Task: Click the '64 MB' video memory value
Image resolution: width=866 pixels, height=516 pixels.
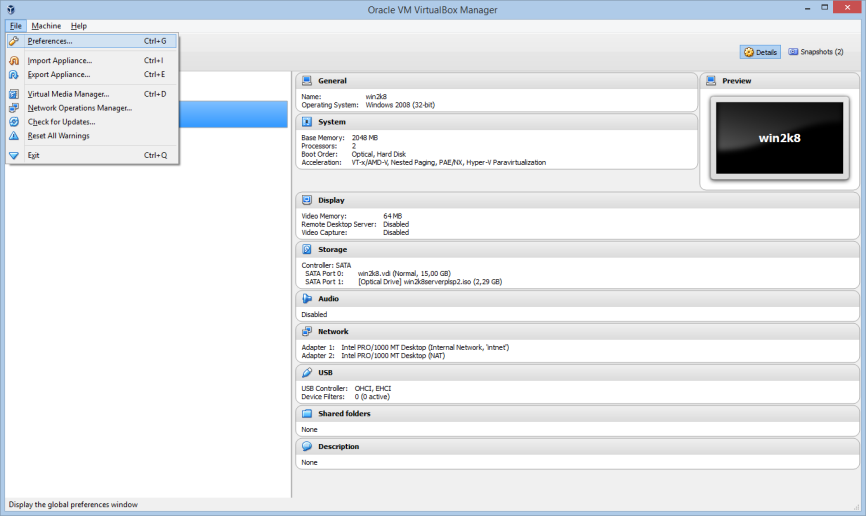Action: point(393,216)
